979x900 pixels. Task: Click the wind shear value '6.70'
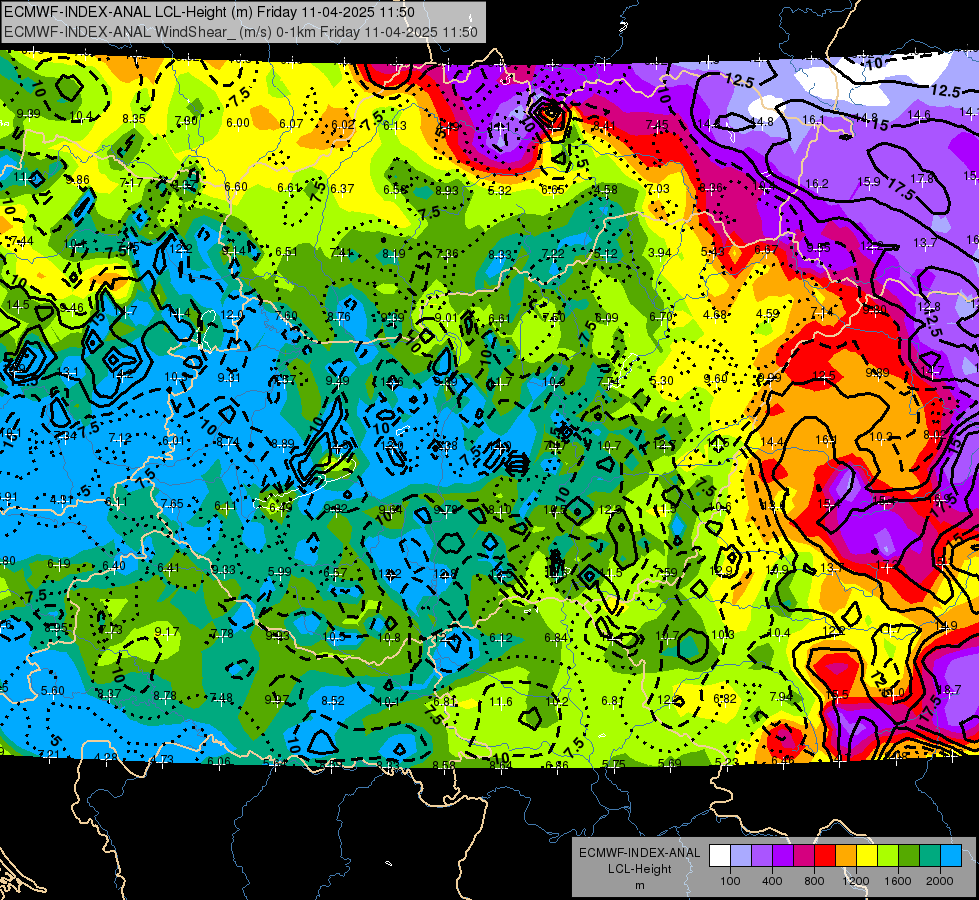coord(661,317)
